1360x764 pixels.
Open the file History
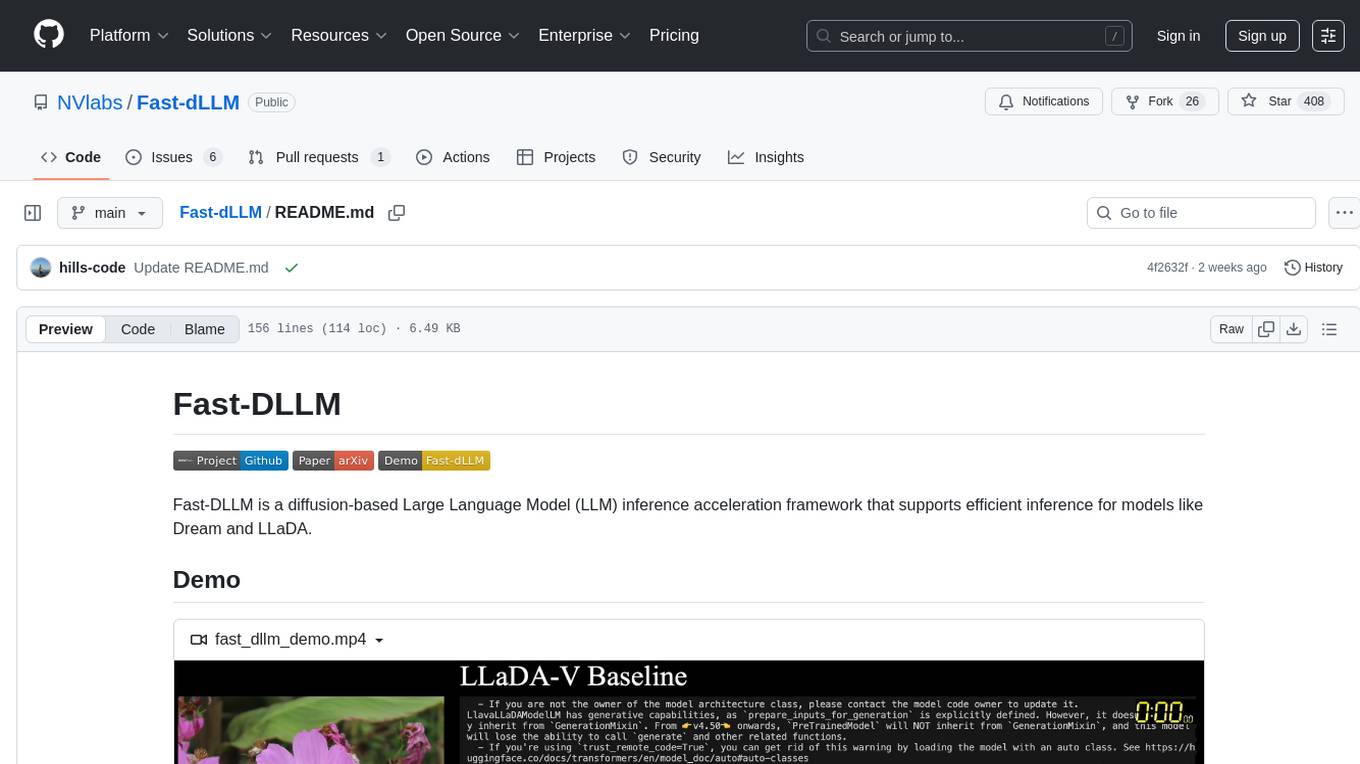point(1313,268)
